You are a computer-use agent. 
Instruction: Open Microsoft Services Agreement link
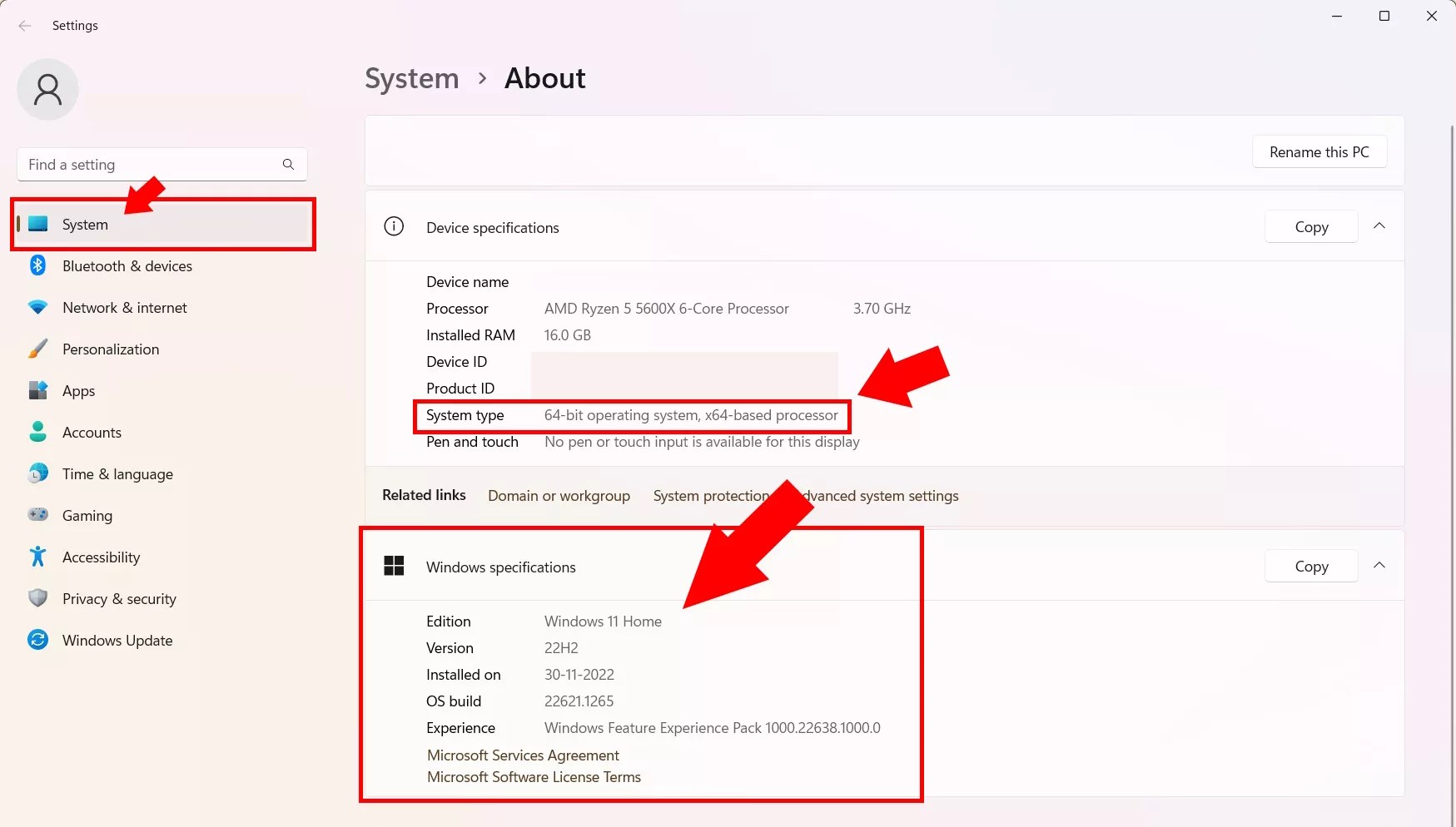tap(523, 755)
